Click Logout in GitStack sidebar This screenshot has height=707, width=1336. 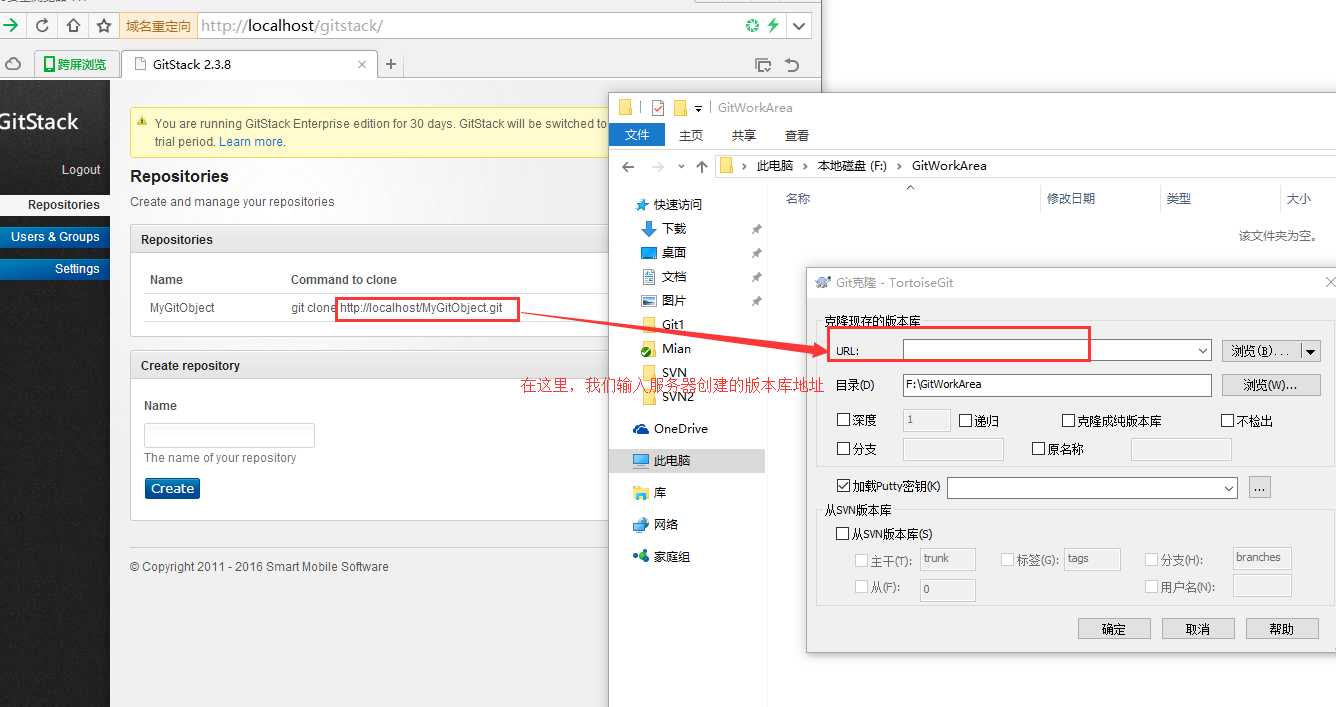(81, 170)
